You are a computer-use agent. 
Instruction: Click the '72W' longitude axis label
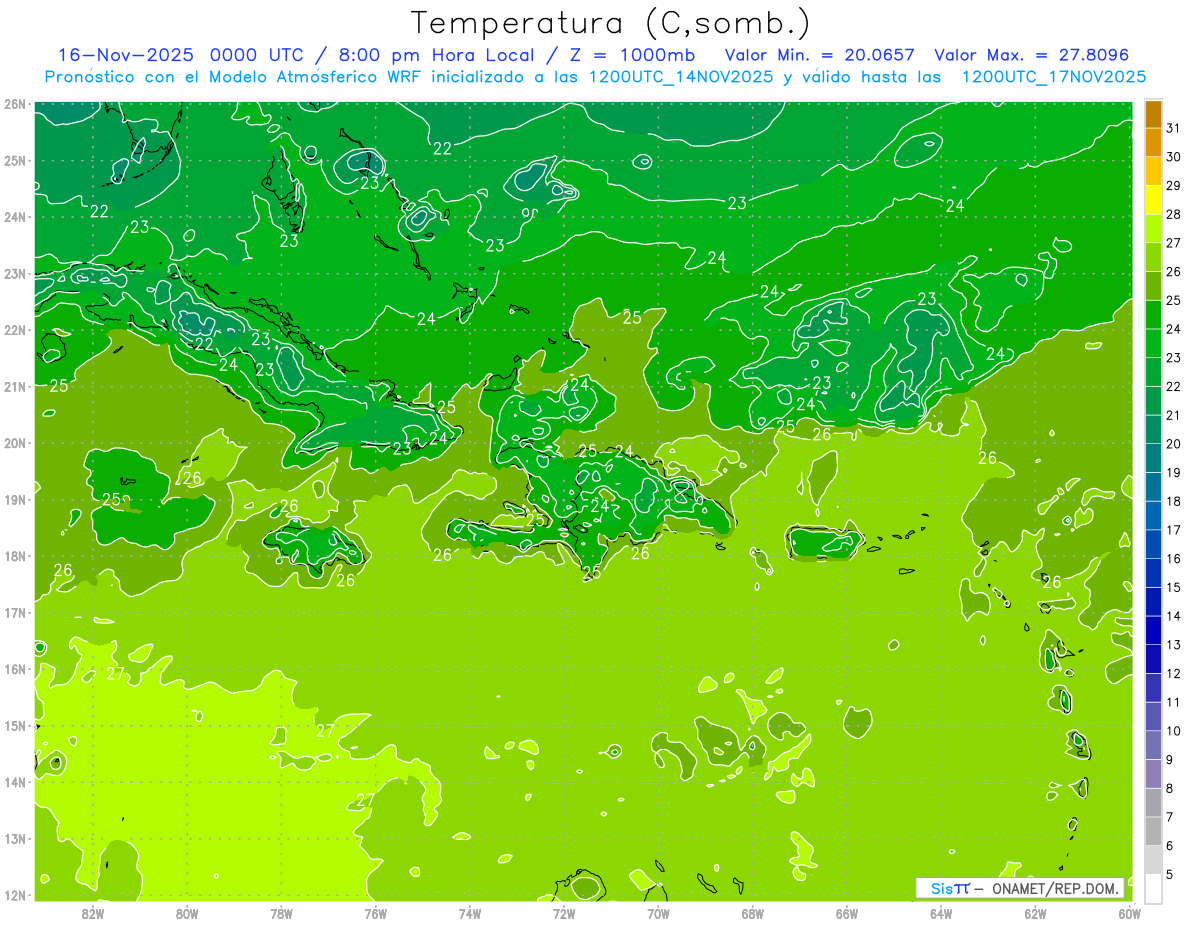click(564, 913)
